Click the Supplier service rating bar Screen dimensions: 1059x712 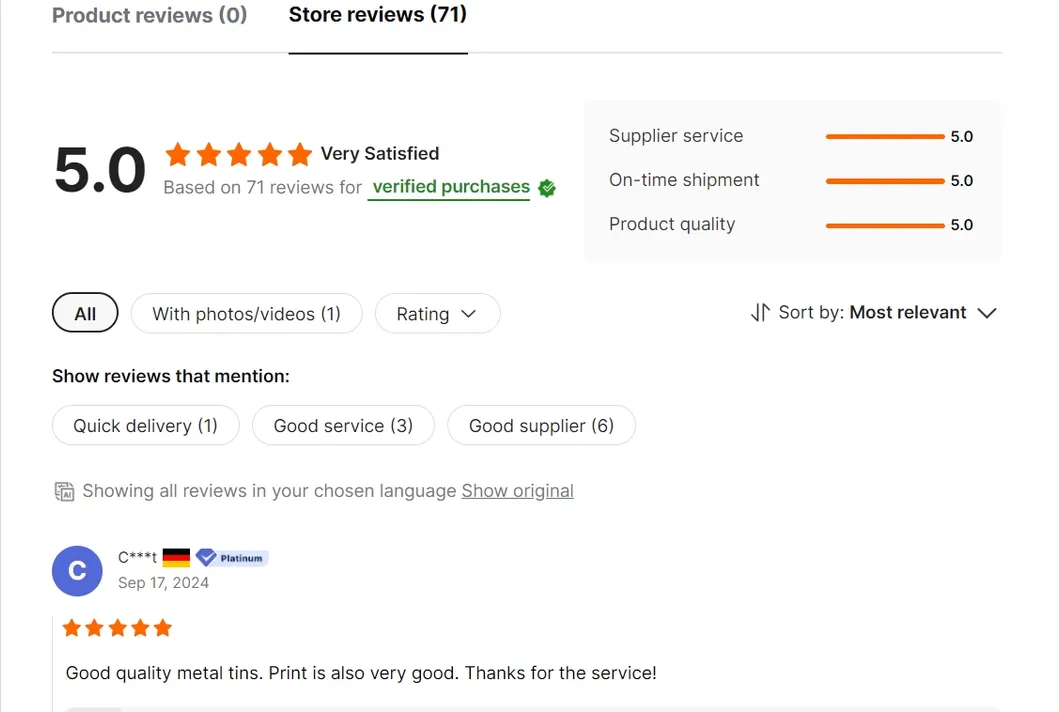pos(885,137)
